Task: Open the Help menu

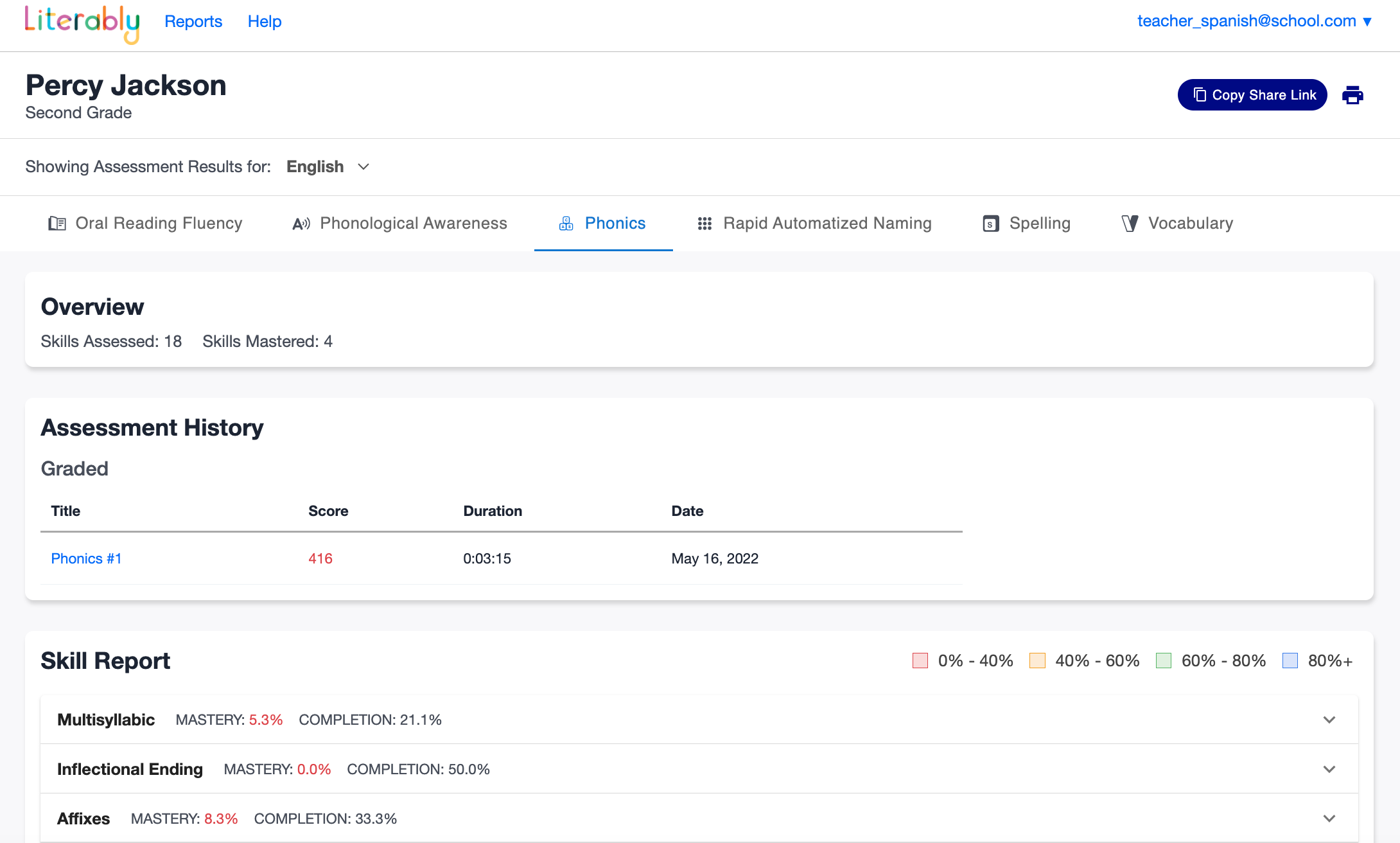Action: pos(265,21)
